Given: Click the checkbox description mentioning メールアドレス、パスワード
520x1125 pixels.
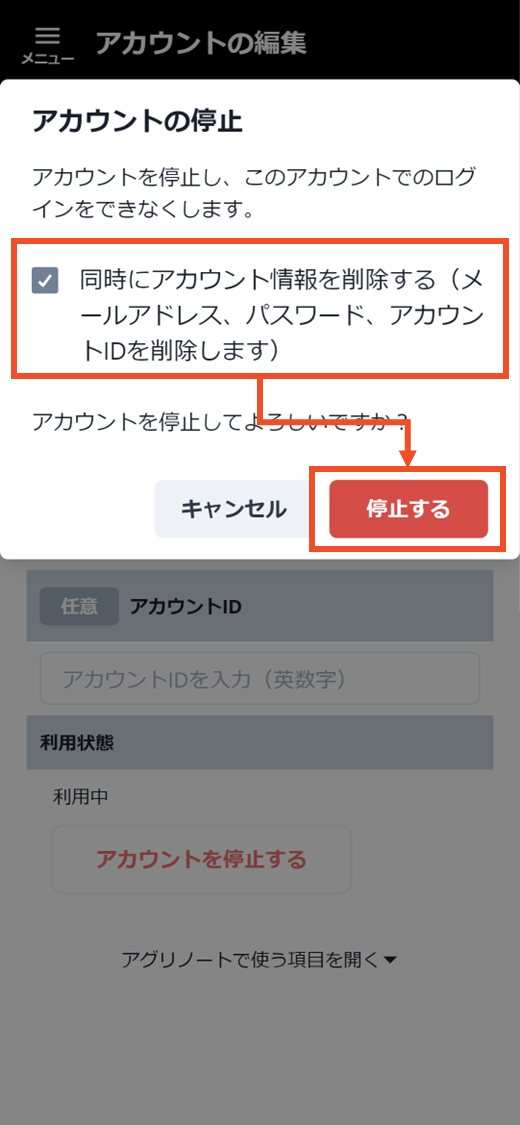Looking at the screenshot, I should coord(281,315).
